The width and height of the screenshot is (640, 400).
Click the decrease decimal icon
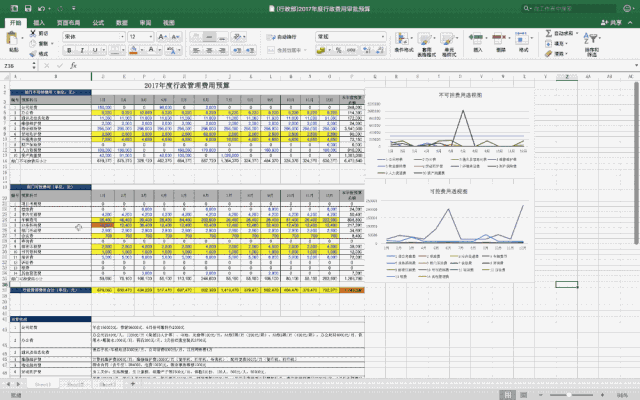pyautogui.click(x=380, y=50)
